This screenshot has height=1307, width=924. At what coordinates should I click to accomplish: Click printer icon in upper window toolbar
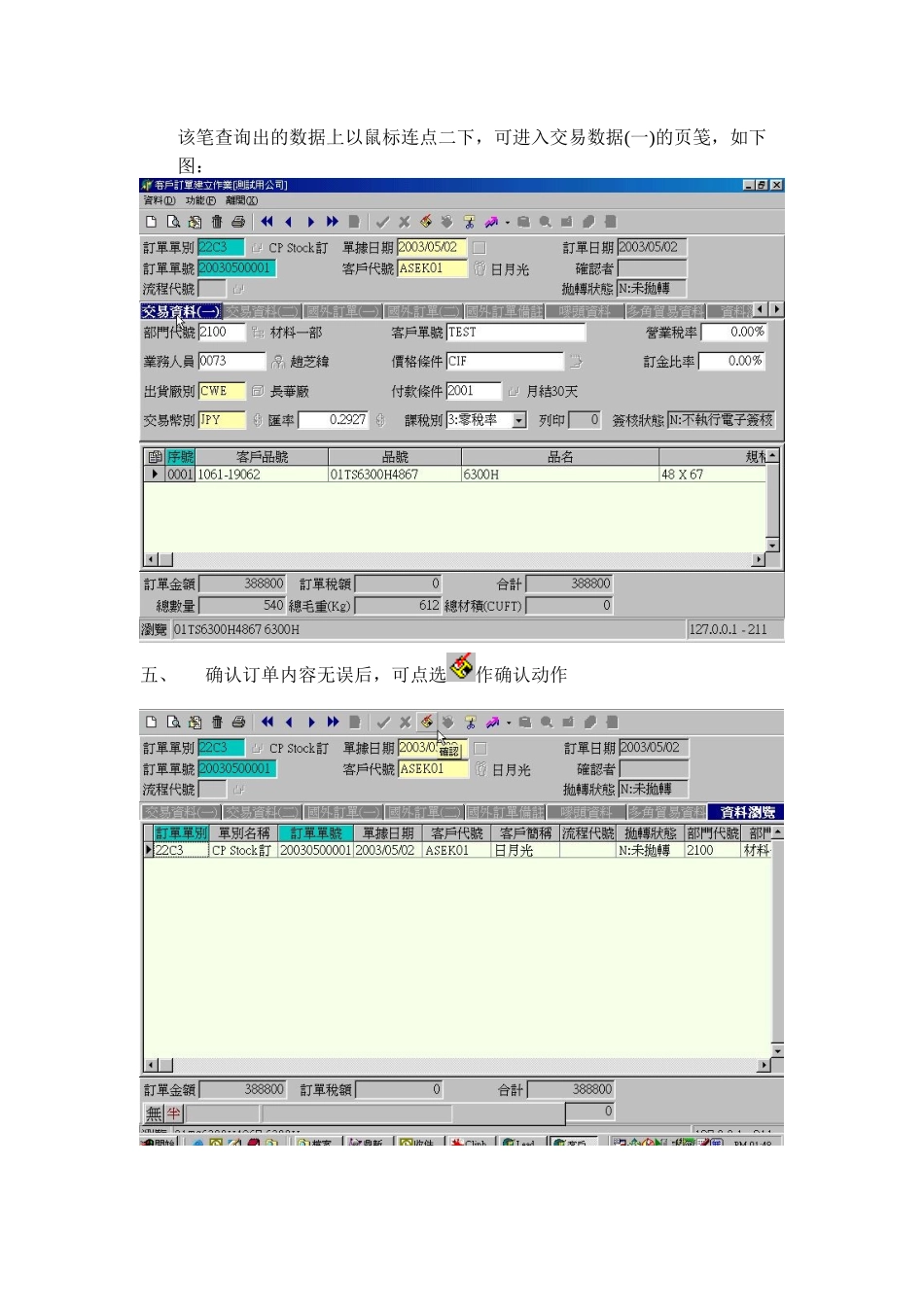pos(238,222)
